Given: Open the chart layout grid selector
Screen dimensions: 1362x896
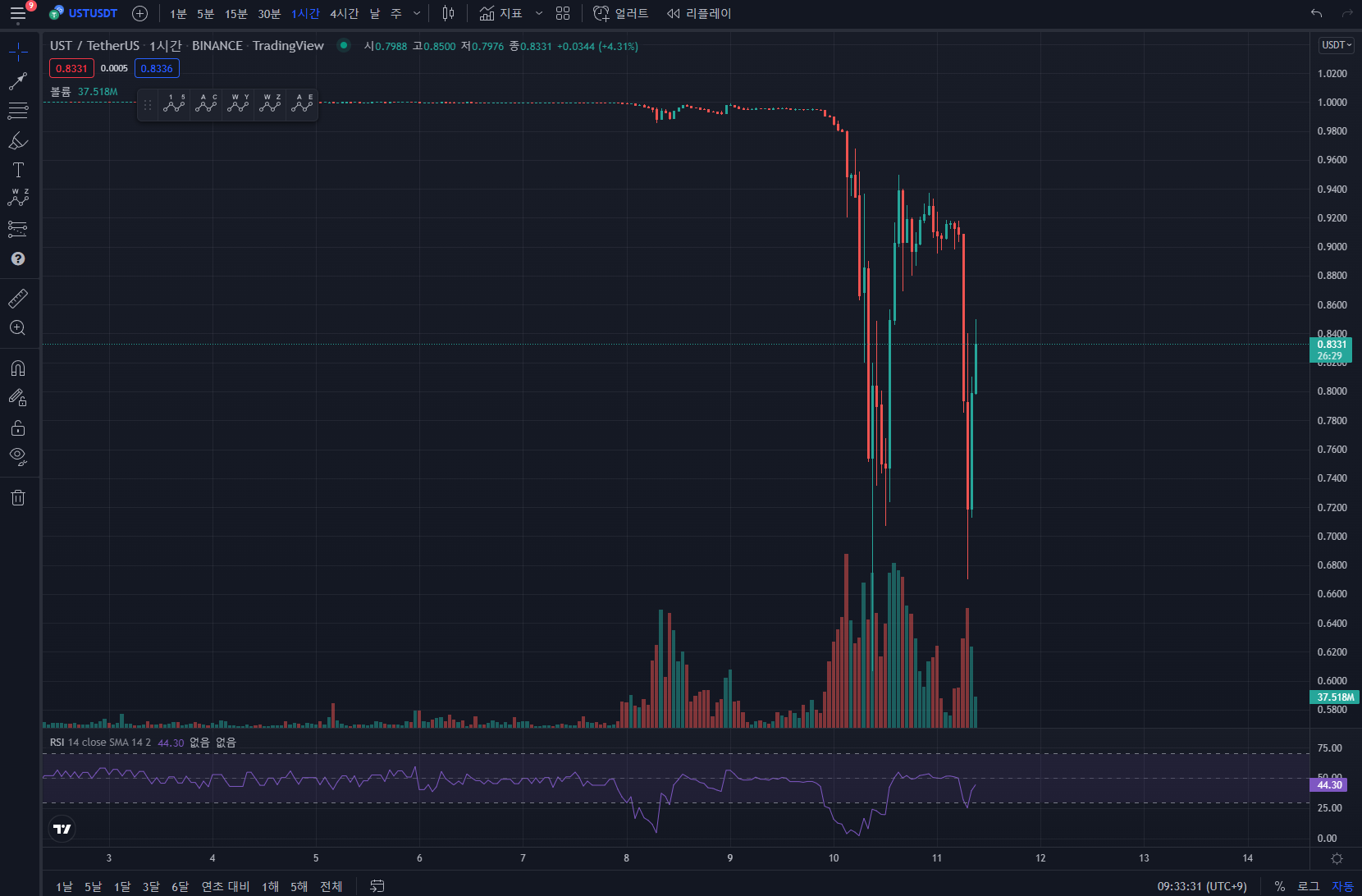Looking at the screenshot, I should pyautogui.click(x=563, y=13).
